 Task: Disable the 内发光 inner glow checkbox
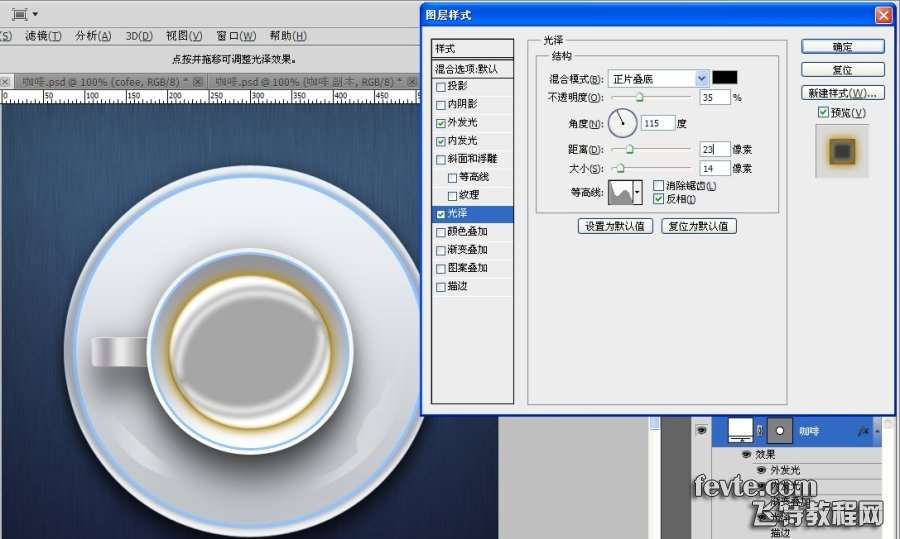(441, 141)
